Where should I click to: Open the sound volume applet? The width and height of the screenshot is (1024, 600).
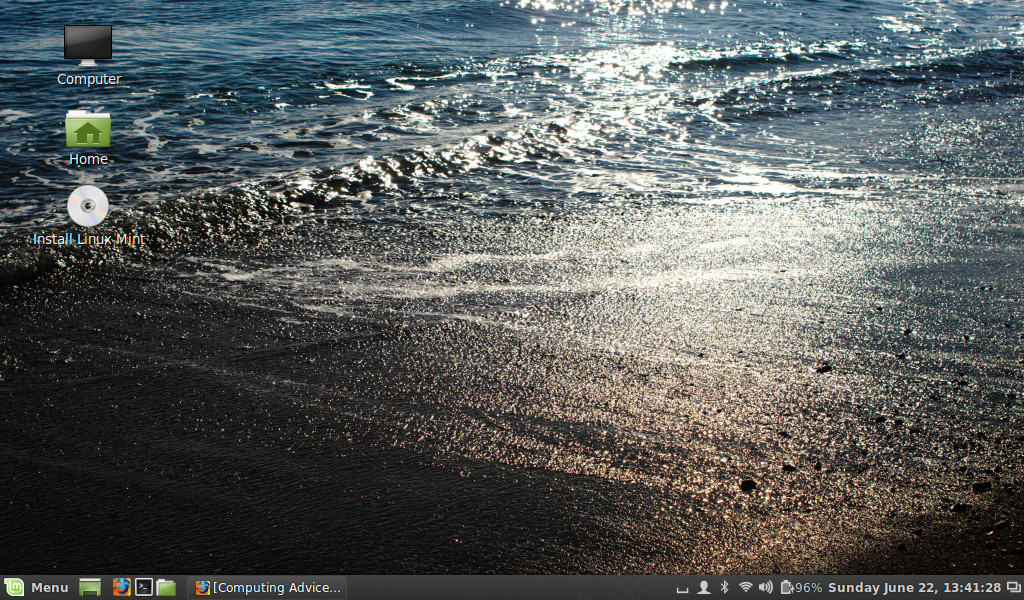(x=766, y=587)
